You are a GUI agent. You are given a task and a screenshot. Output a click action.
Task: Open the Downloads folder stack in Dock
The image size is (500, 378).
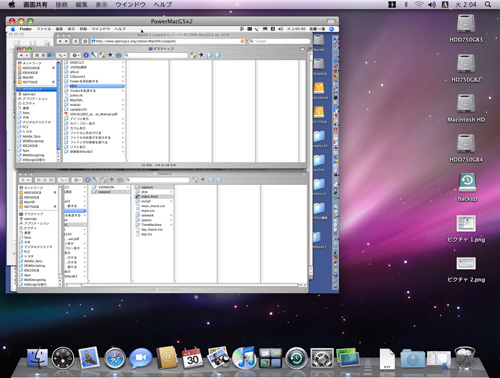413,359
